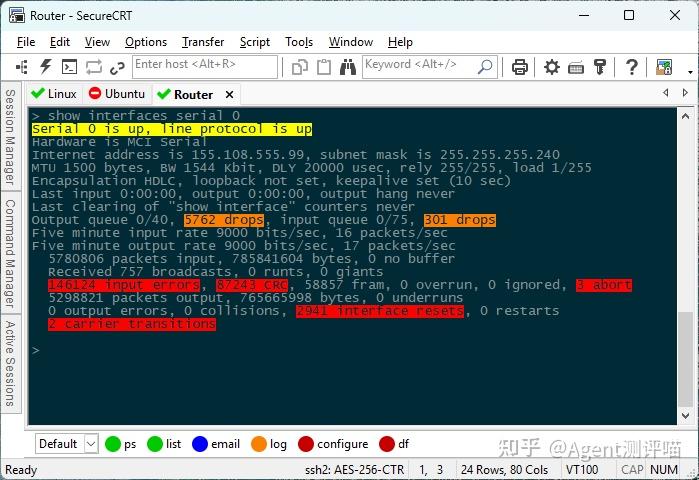Click the VT100 status bar entry

[582, 470]
